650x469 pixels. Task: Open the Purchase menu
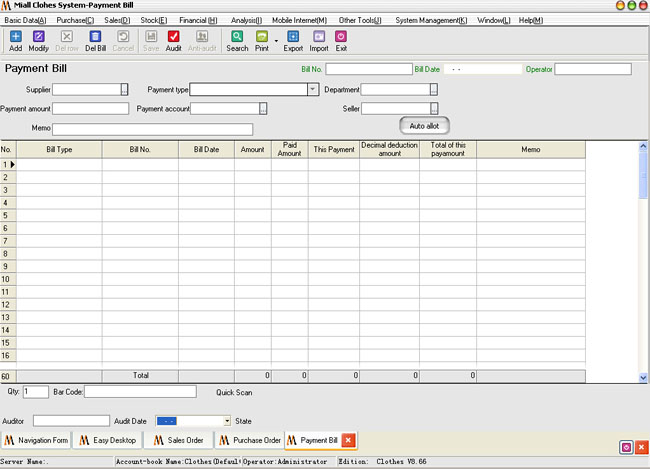(75, 20)
